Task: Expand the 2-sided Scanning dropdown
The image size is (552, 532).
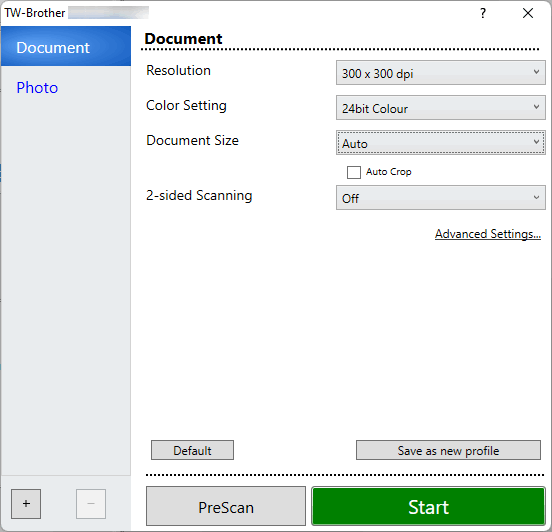Action: pos(441,198)
